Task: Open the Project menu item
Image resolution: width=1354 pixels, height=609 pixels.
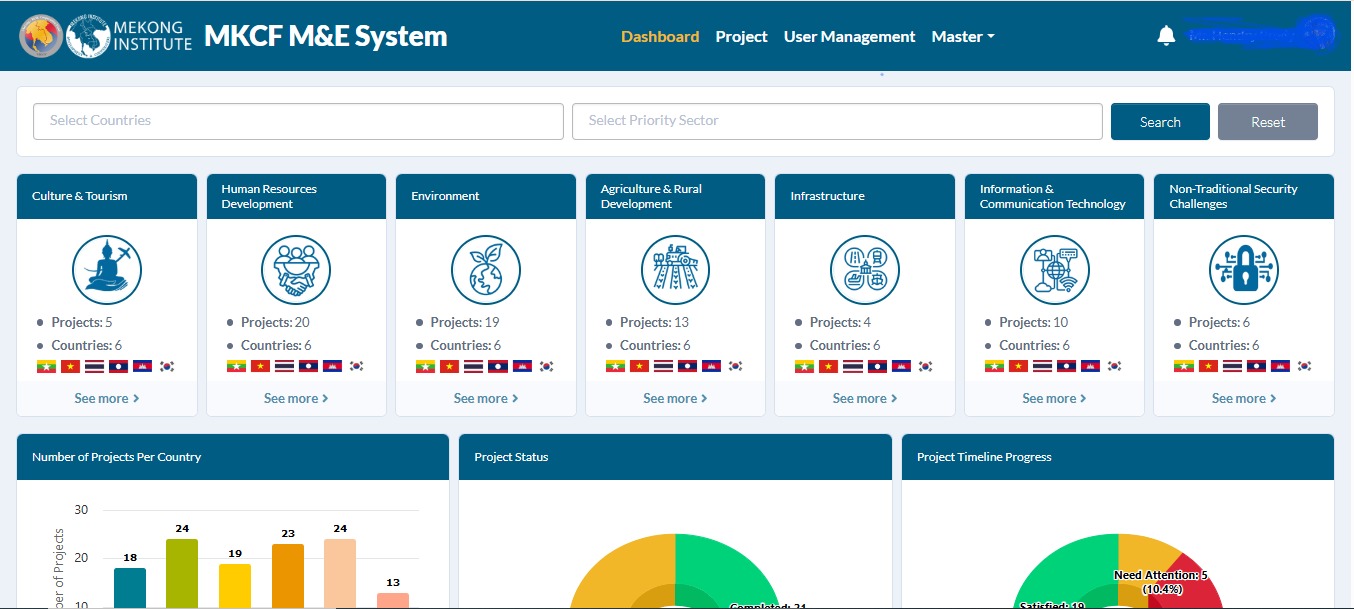Action: point(741,36)
